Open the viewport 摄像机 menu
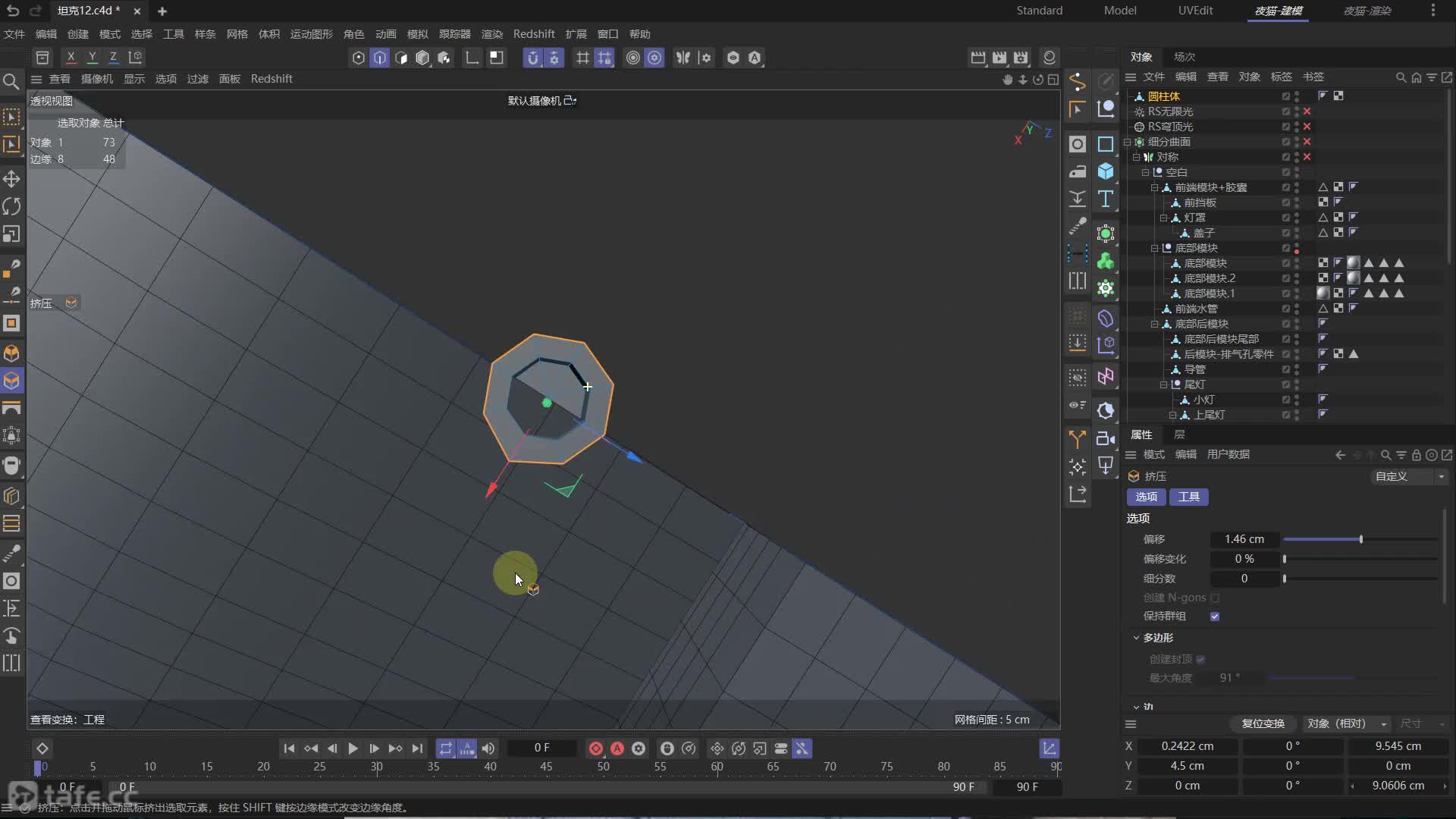The height and width of the screenshot is (819, 1456). coord(97,79)
